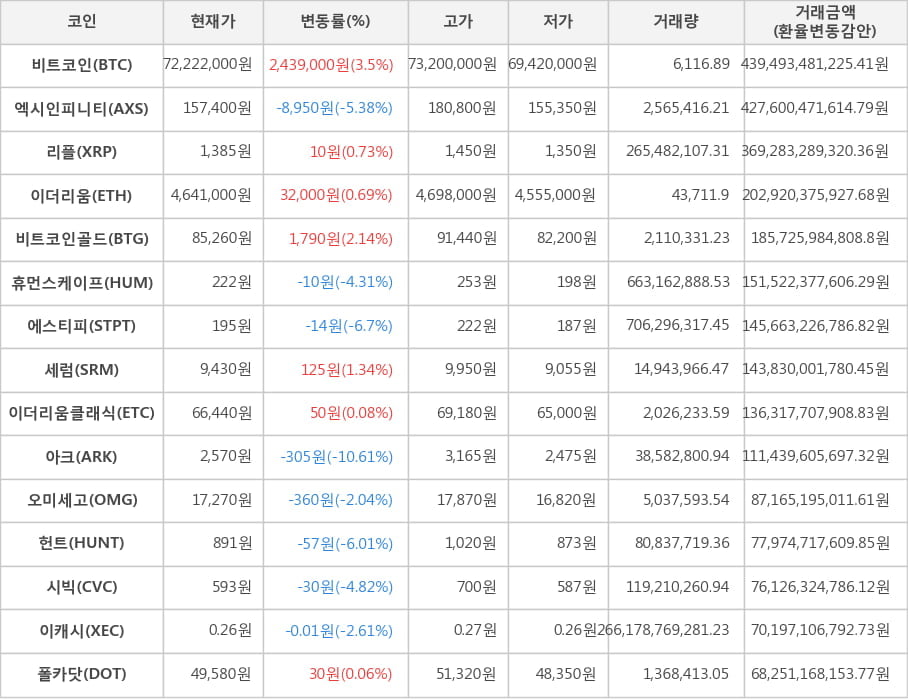Click DOT trade amount 68,251,168,153.77원
The width and height of the screenshot is (908, 700).
[x=820, y=674]
